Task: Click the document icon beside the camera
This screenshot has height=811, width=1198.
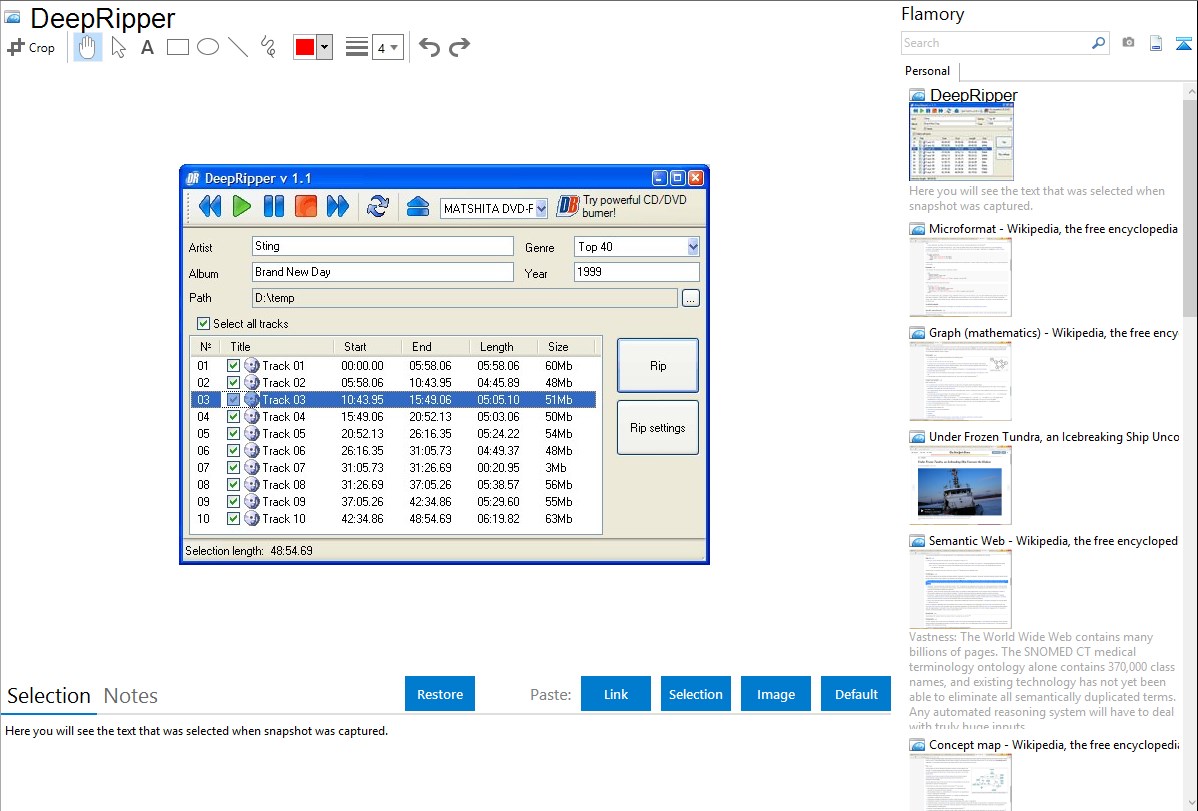Action: tap(1156, 43)
